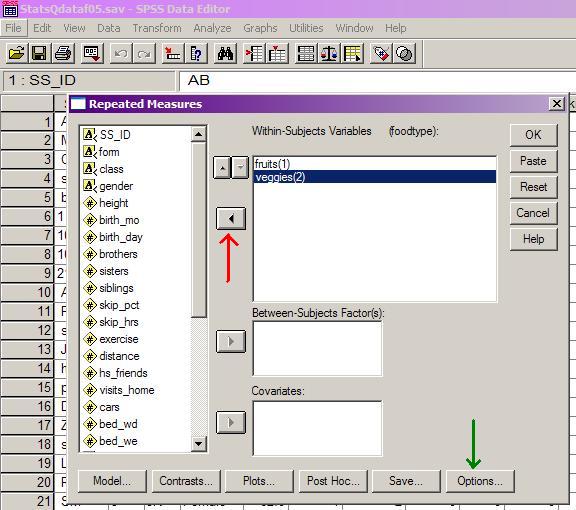This screenshot has height=510, width=576.
Task: Open the Model... dialog button
Action: [x=112, y=481]
